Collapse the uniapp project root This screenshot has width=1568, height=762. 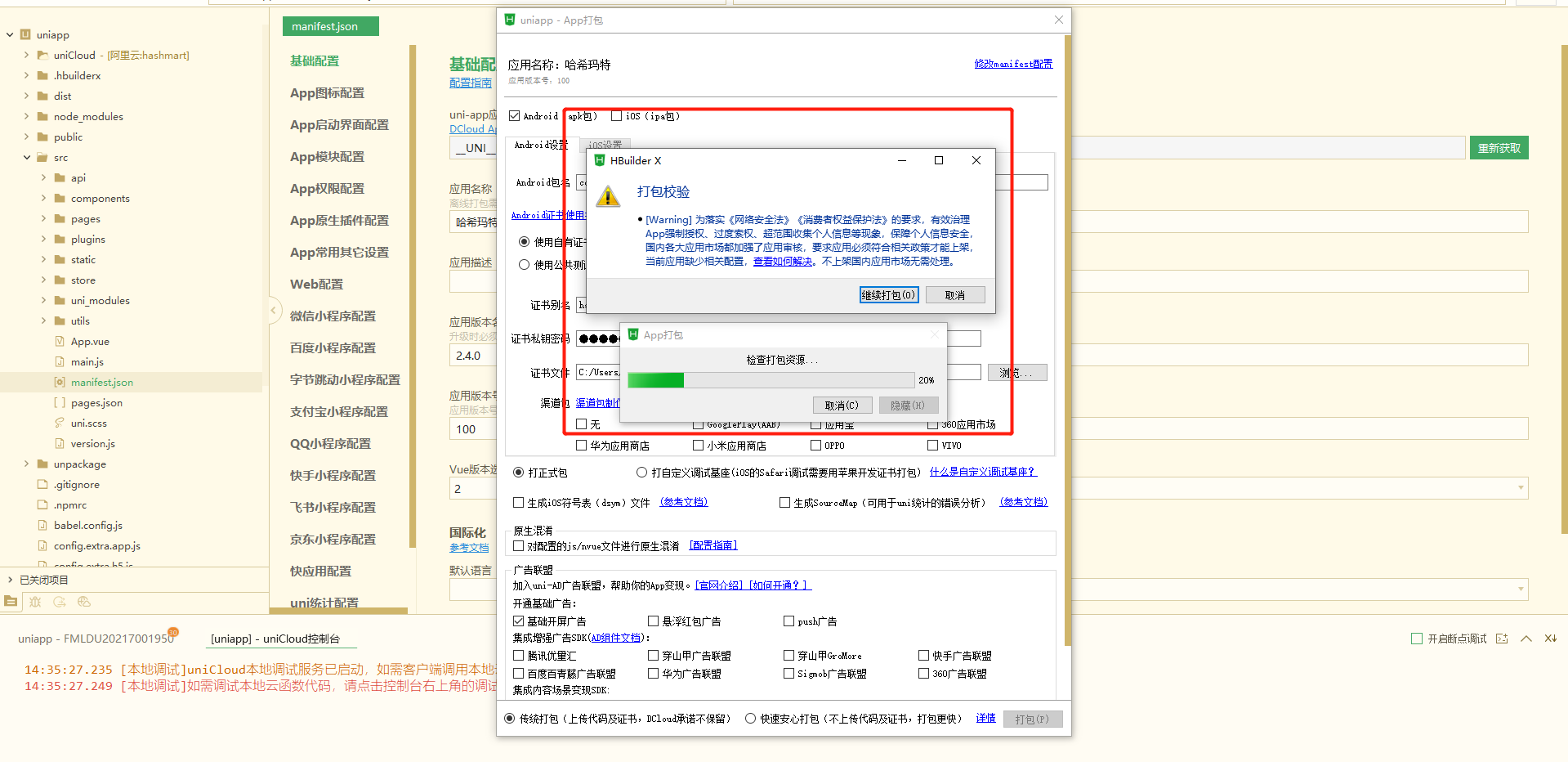pos(10,34)
